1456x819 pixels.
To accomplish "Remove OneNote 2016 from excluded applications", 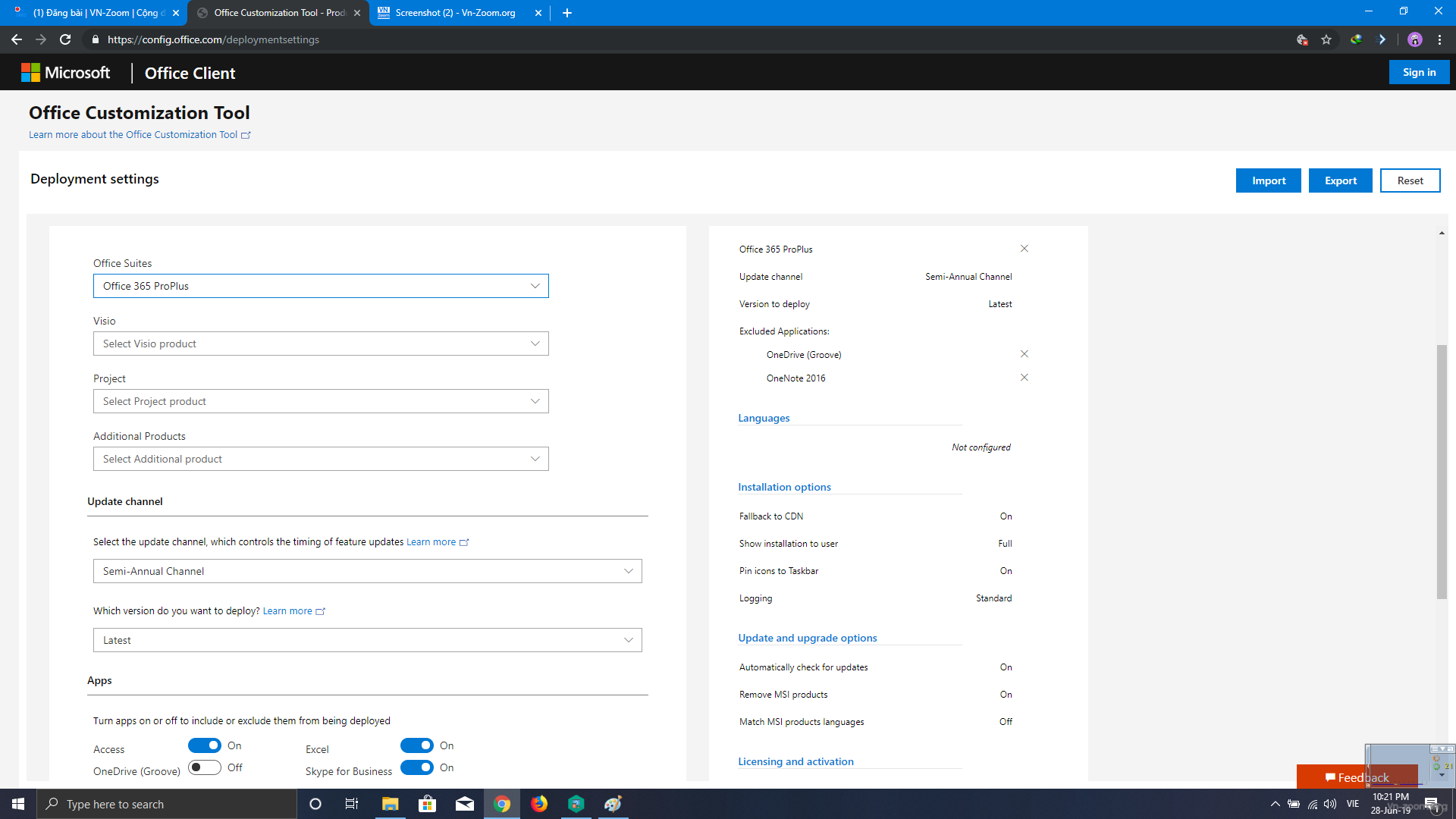I will coord(1025,378).
